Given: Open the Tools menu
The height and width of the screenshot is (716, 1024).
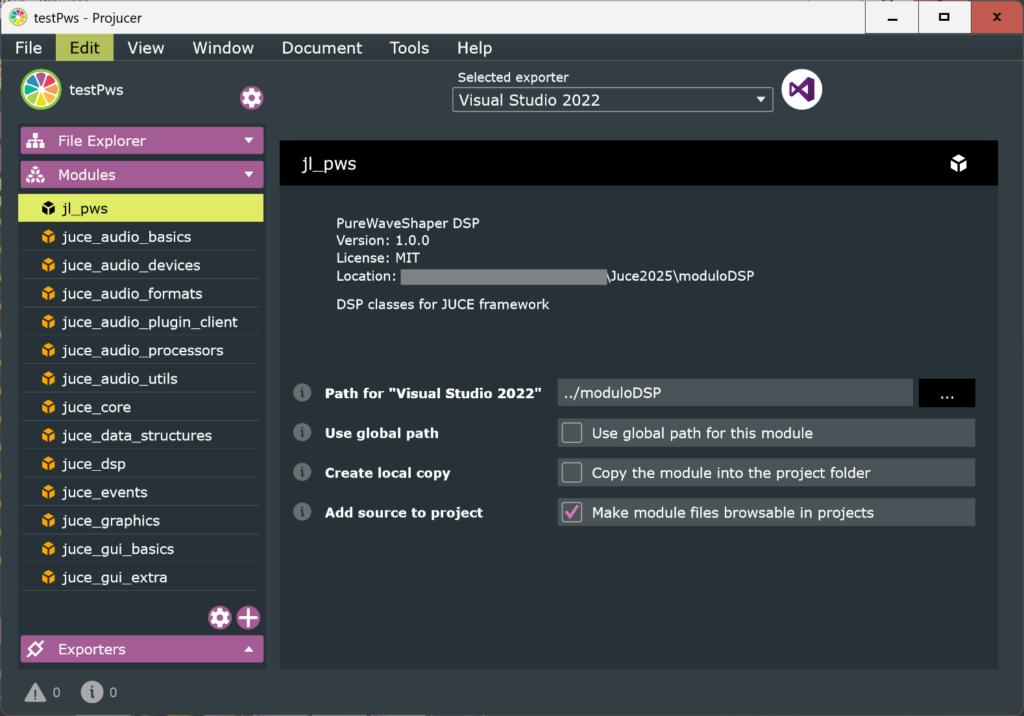Looking at the screenshot, I should tap(409, 47).
